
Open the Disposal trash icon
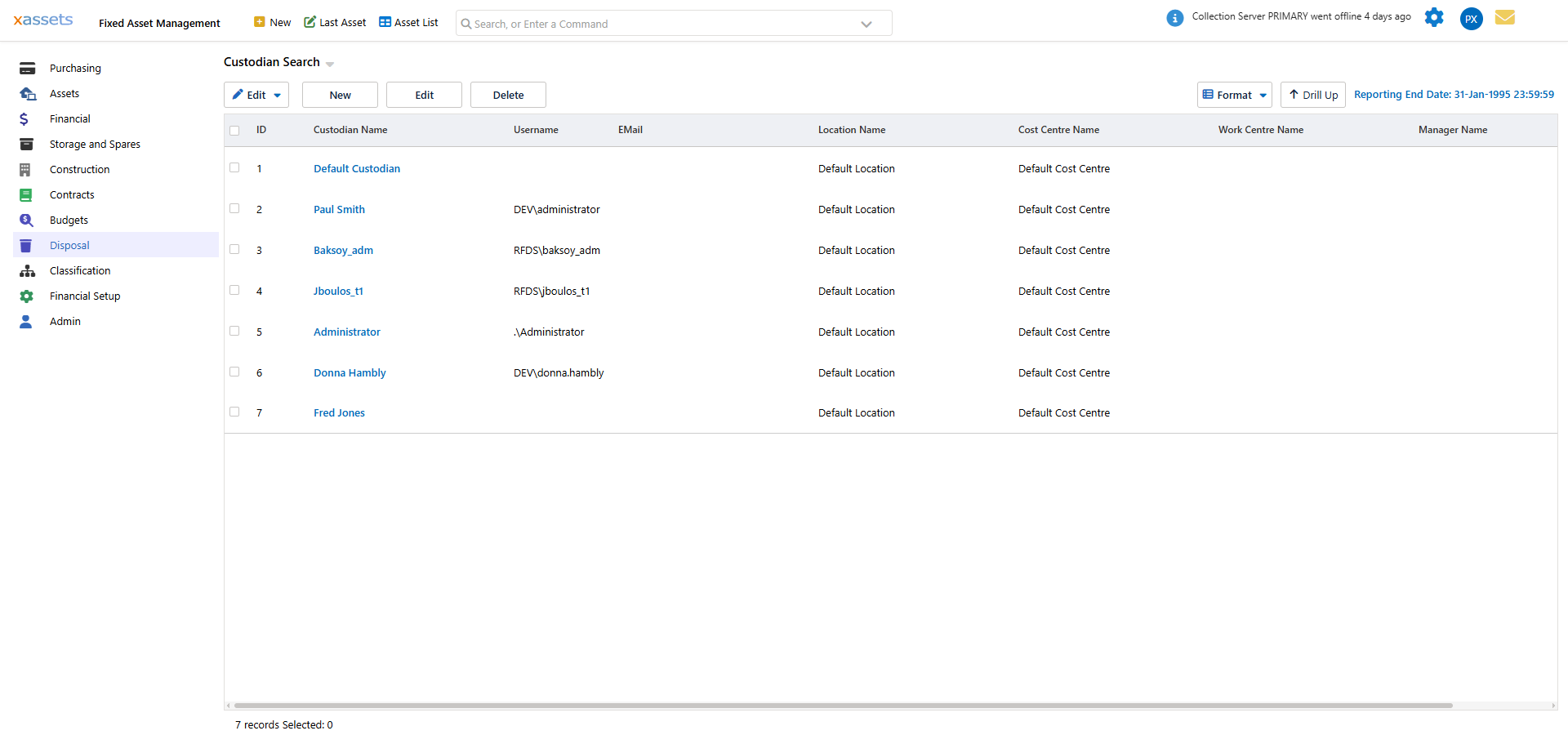[27, 245]
